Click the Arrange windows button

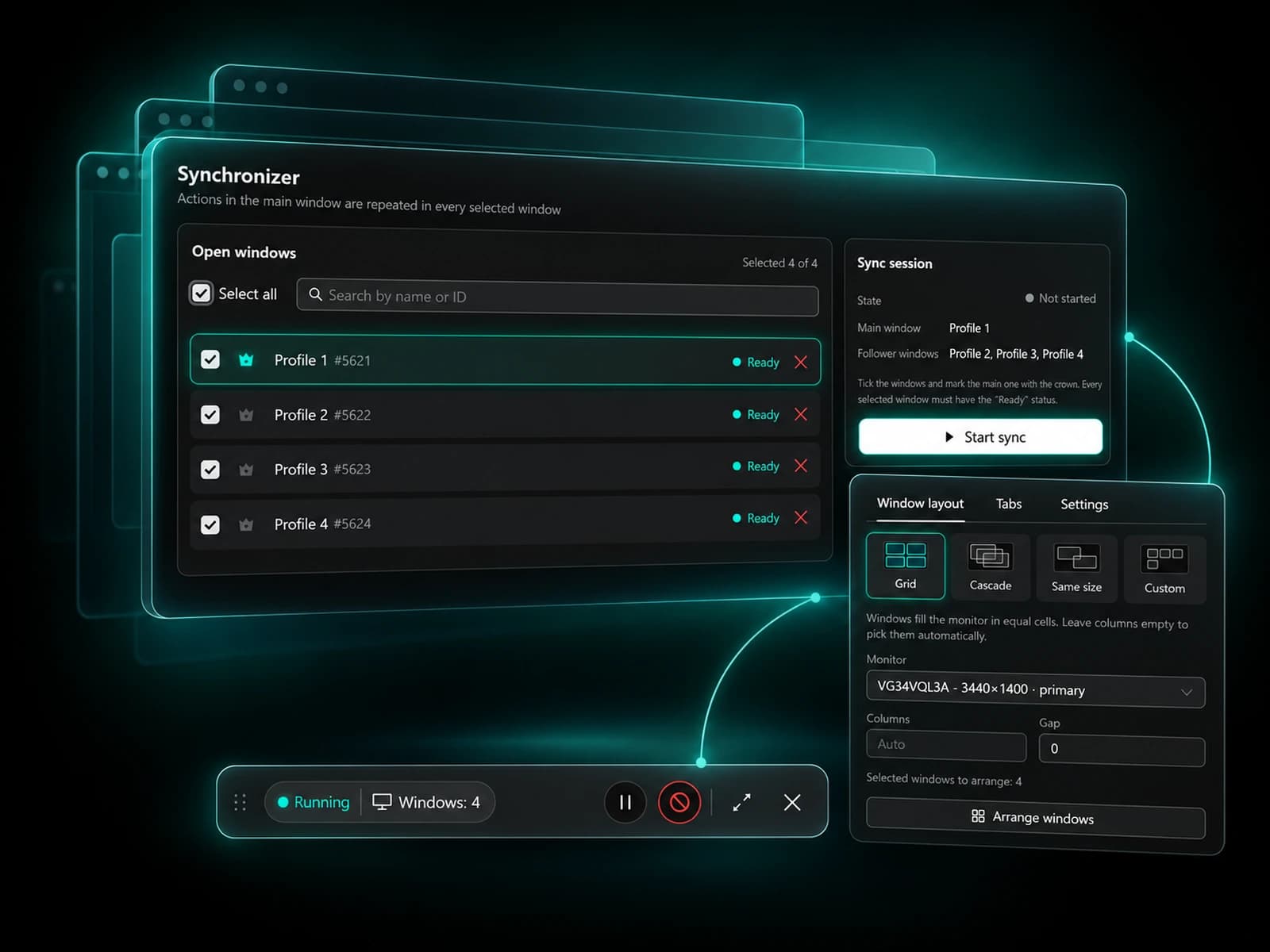tap(1036, 818)
